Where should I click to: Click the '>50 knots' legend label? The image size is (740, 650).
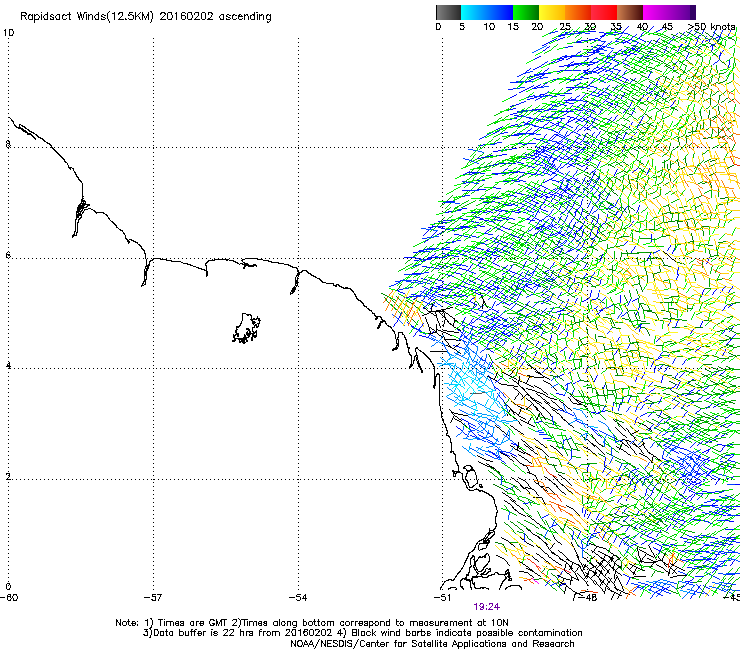point(712,26)
